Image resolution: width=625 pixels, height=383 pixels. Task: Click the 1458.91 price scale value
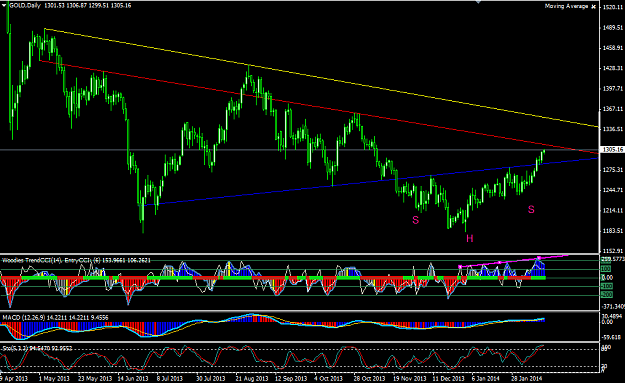pos(613,48)
